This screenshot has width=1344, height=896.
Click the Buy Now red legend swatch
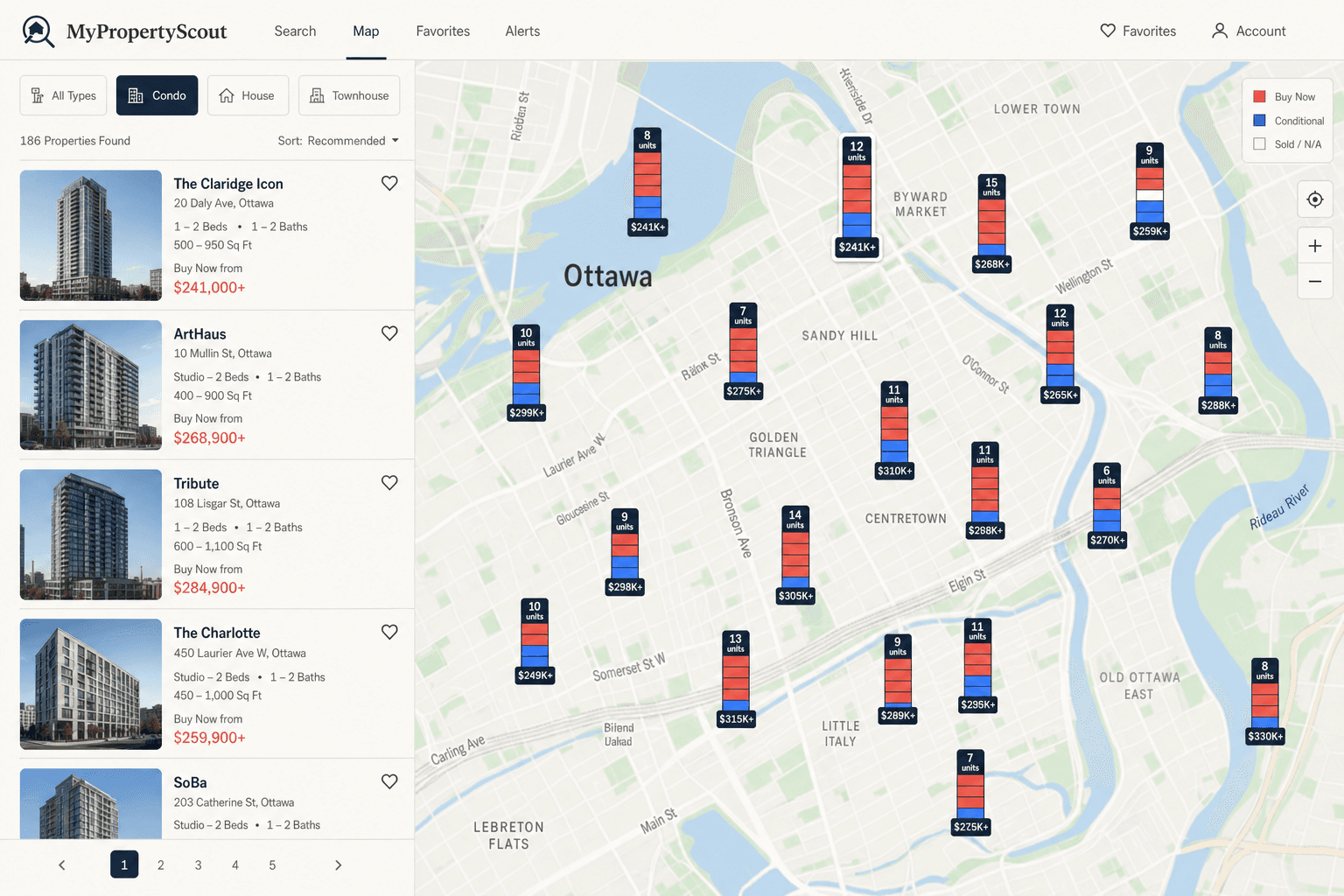pyautogui.click(x=1260, y=97)
